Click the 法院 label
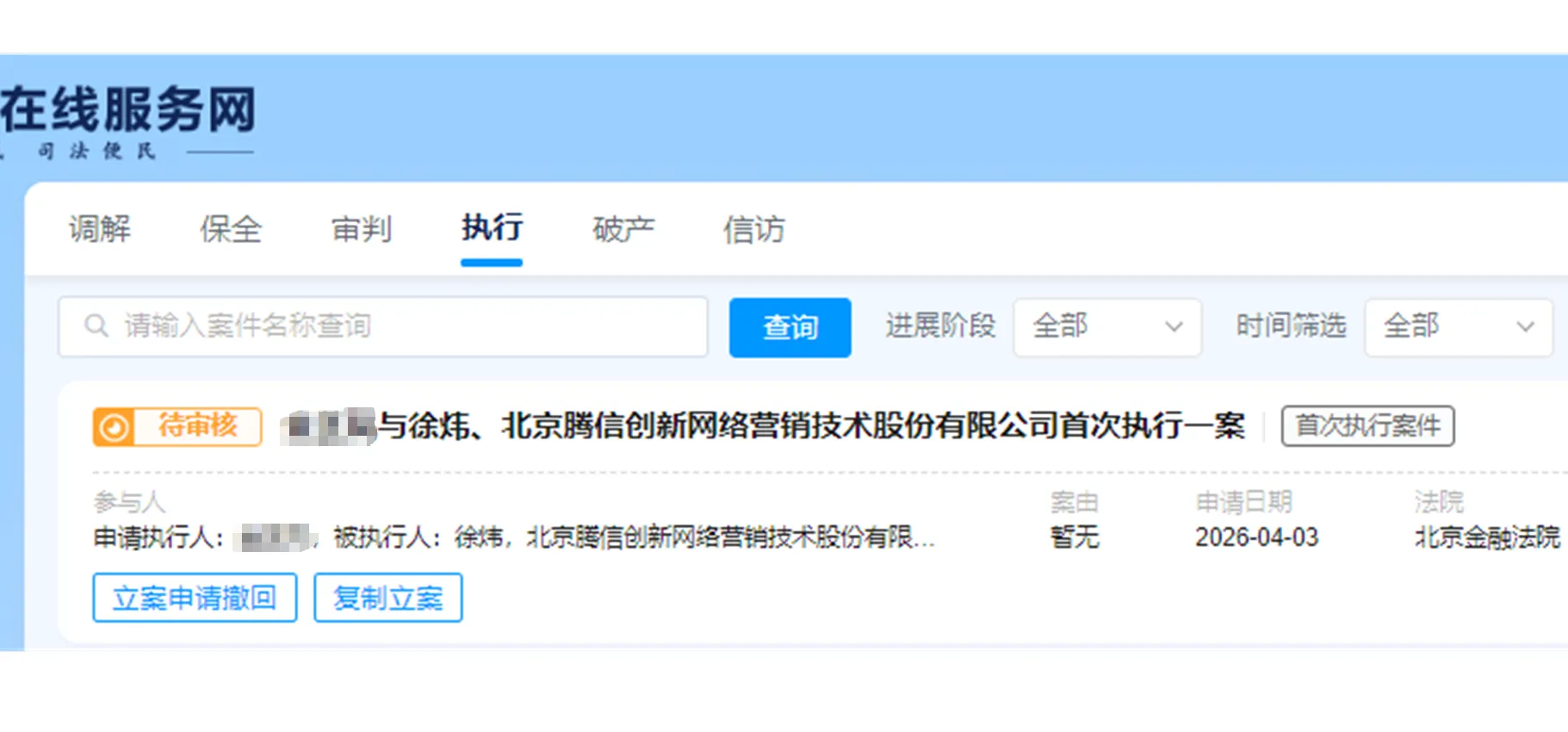Image resolution: width=1568 pixels, height=732 pixels. tap(1439, 502)
